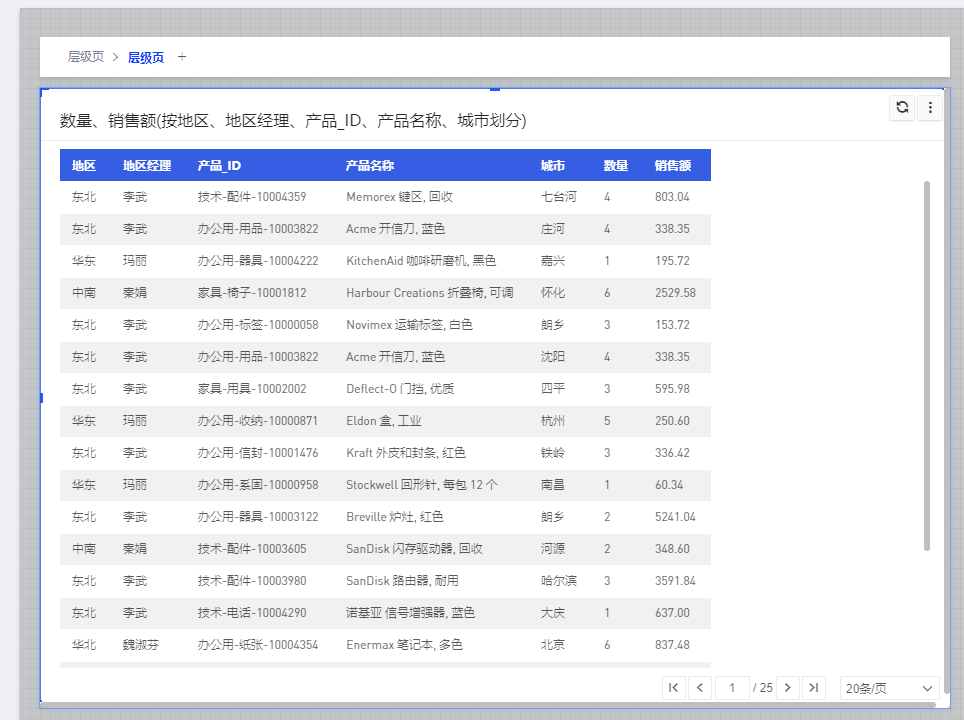
Task: Select Harbour Creations 折叠椅, 可调 cell
Action: tap(430, 293)
